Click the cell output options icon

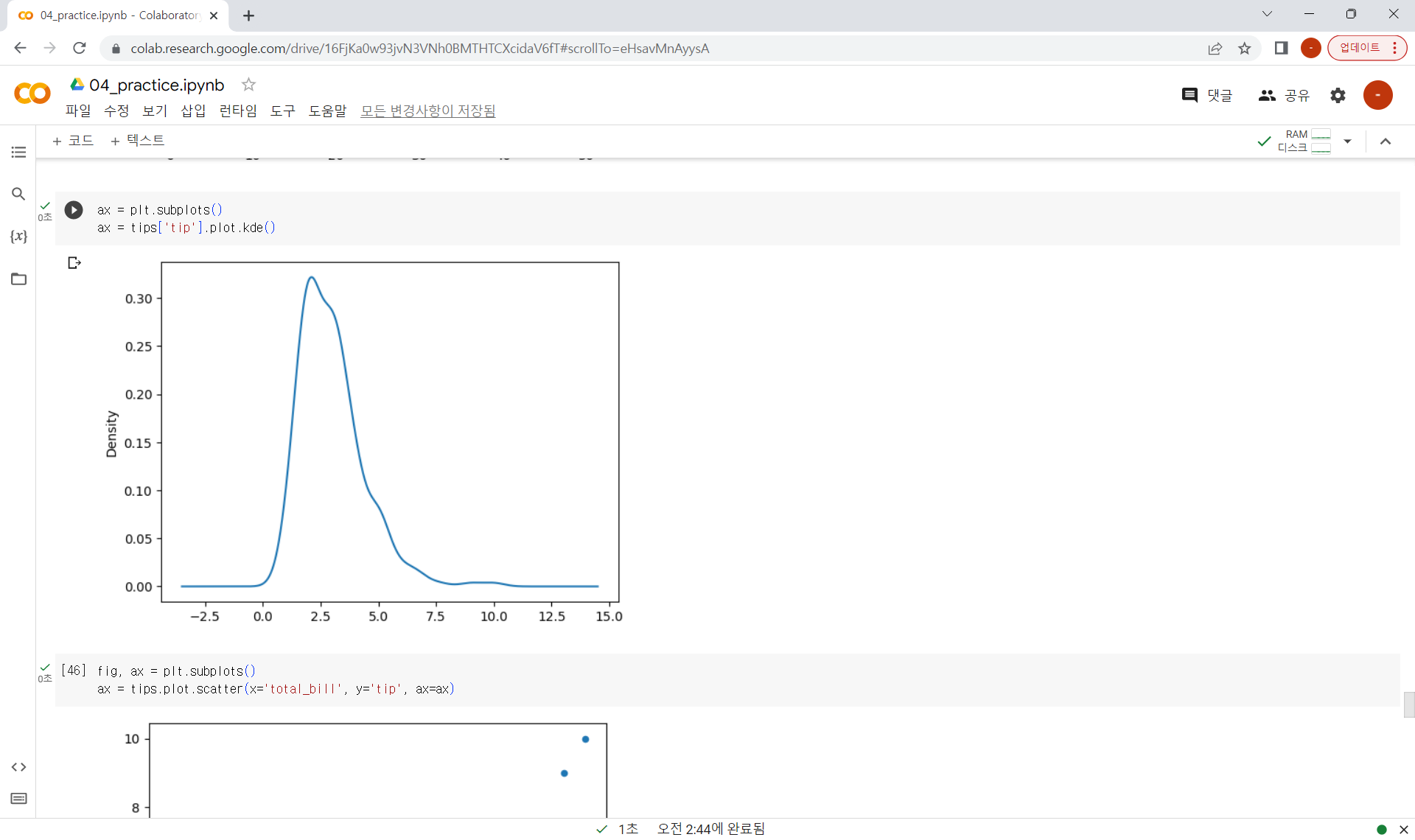click(x=74, y=263)
